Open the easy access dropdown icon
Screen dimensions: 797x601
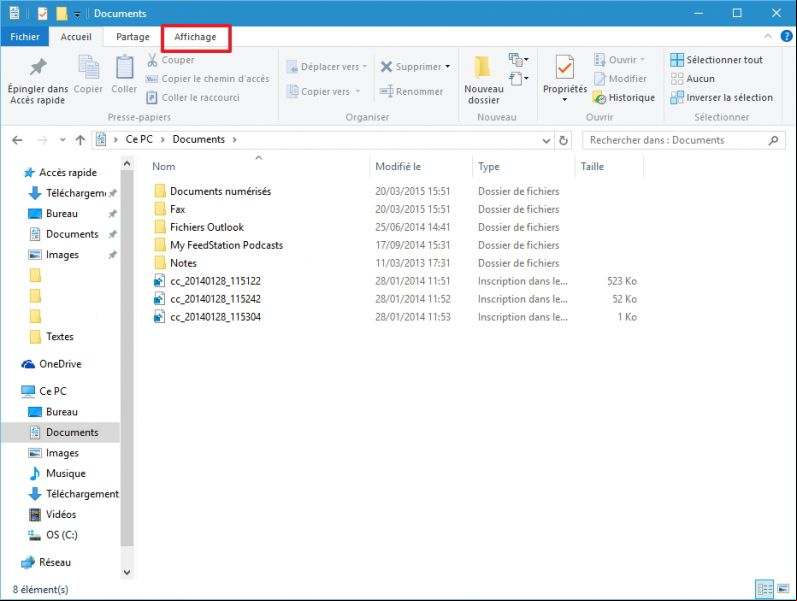click(x=518, y=79)
